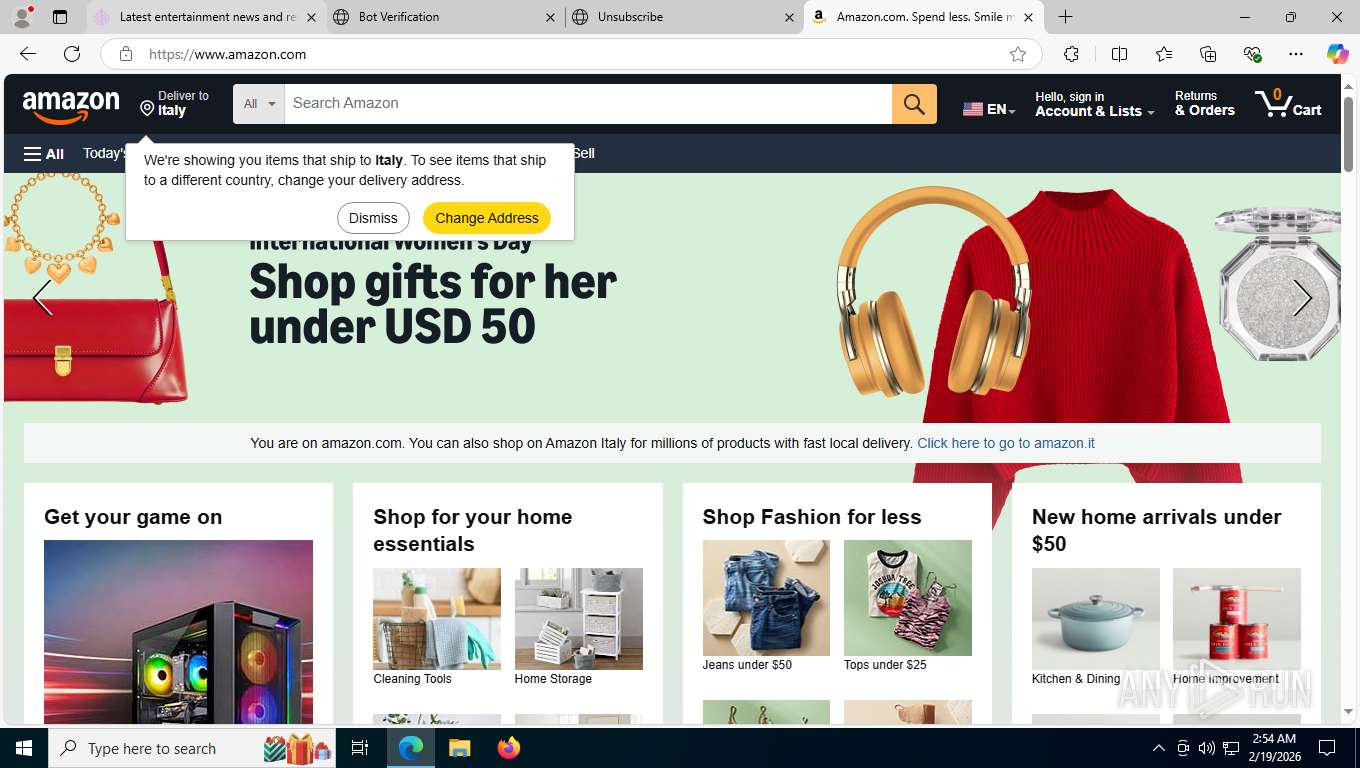The image size is (1360, 768).
Task: Open the shopping cart icon
Action: pyautogui.click(x=1288, y=103)
